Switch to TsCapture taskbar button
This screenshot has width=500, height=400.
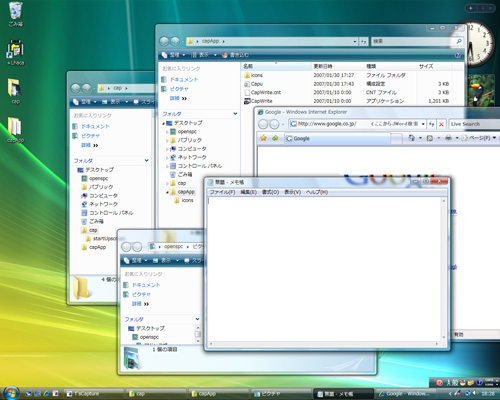(x=93, y=394)
